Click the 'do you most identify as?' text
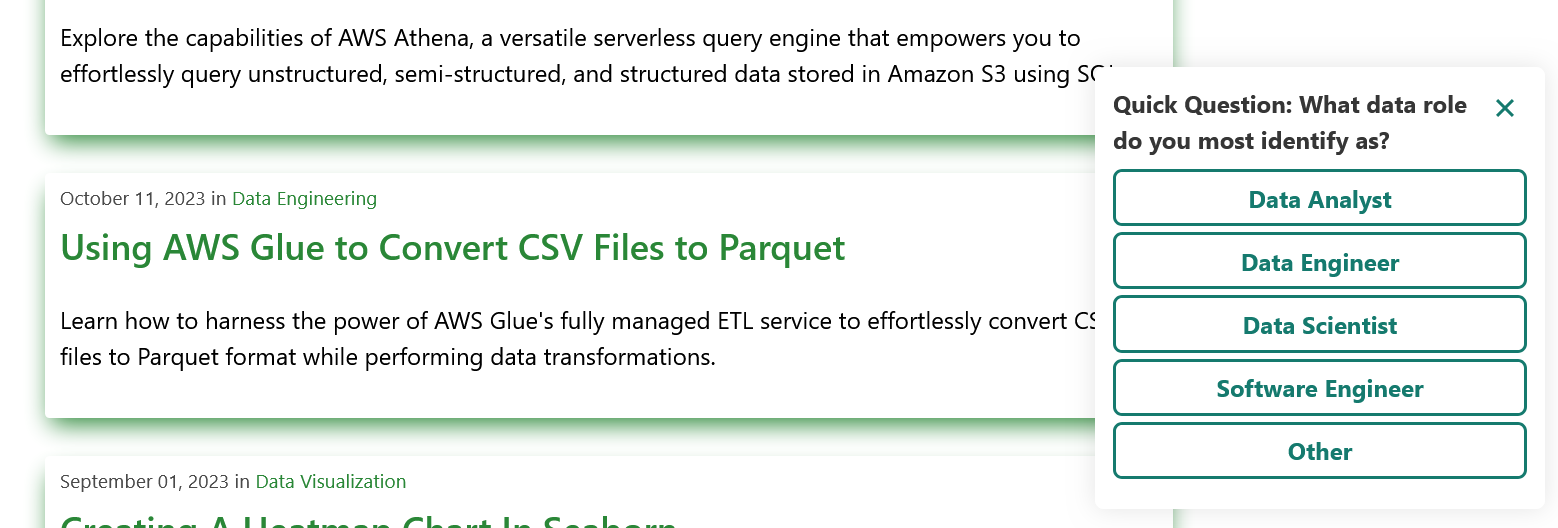Screen dimensions: 1558x528 pos(1251,141)
